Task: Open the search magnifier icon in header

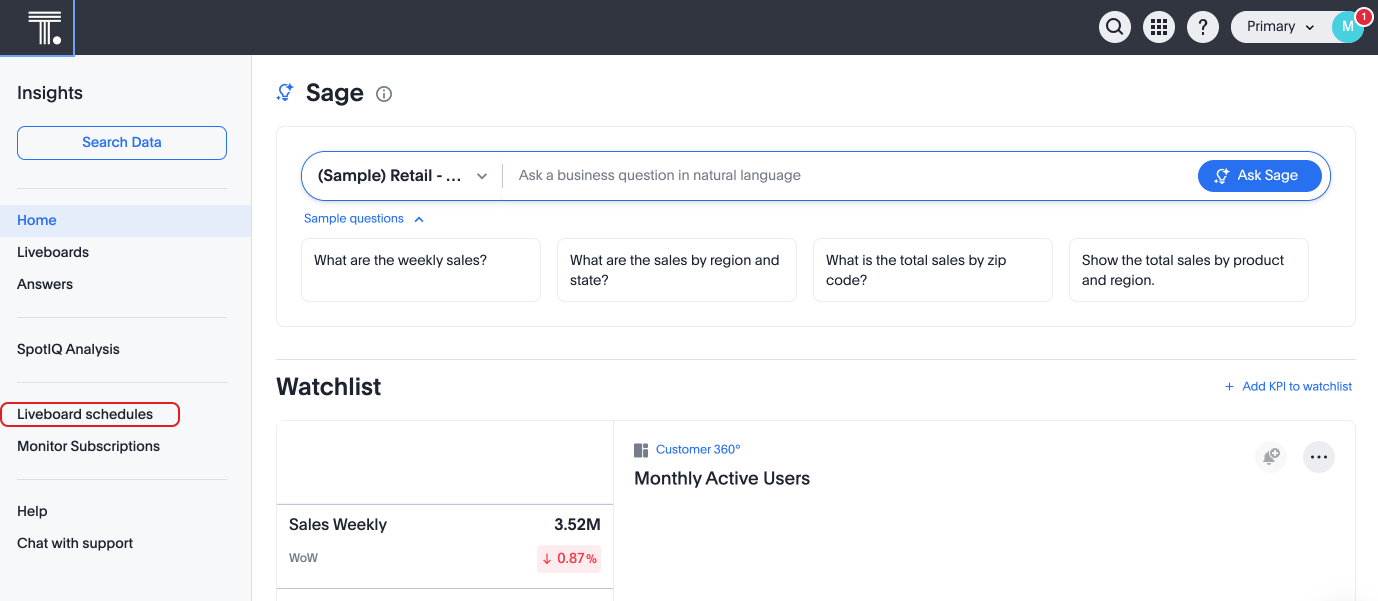Action: click(1115, 27)
